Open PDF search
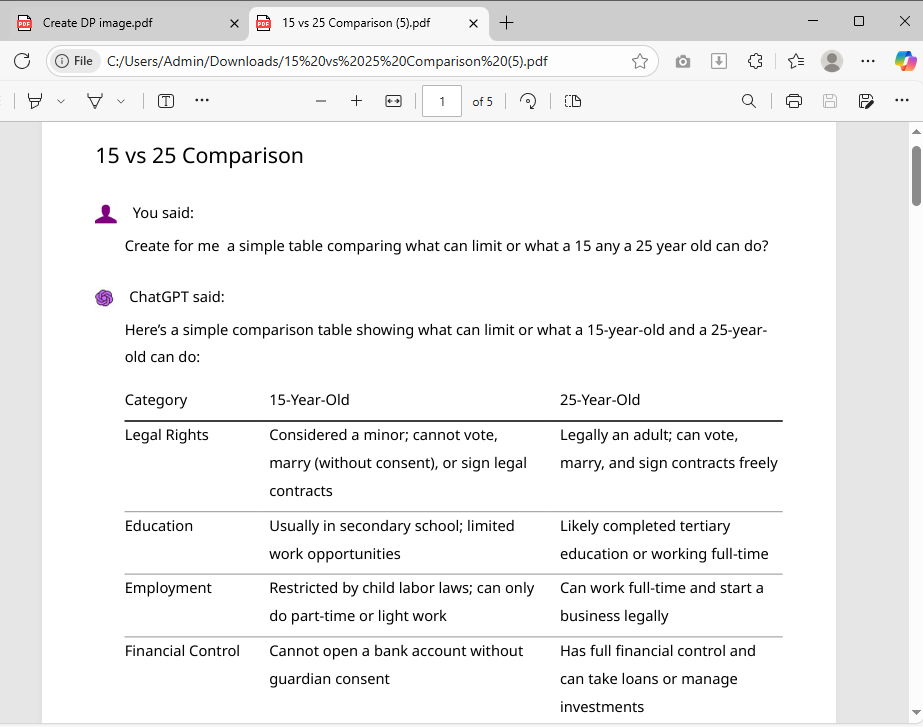This screenshot has height=727, width=923. (748, 101)
